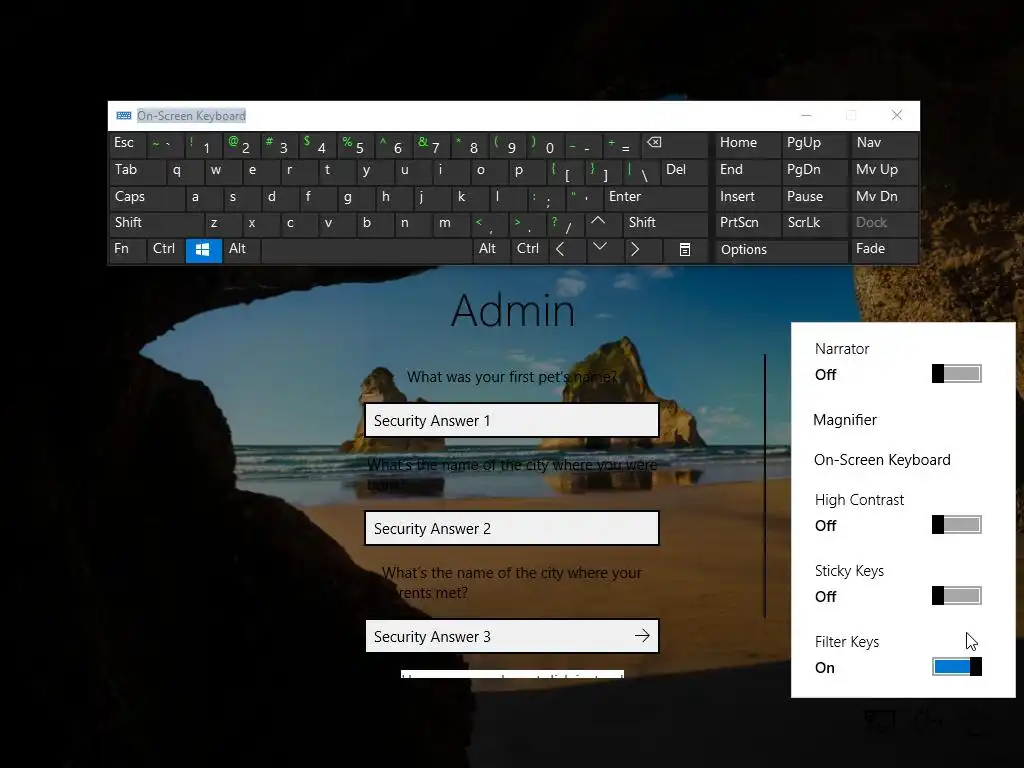Click the PrtScn key
The image size is (1024, 768).
pyautogui.click(x=748, y=223)
